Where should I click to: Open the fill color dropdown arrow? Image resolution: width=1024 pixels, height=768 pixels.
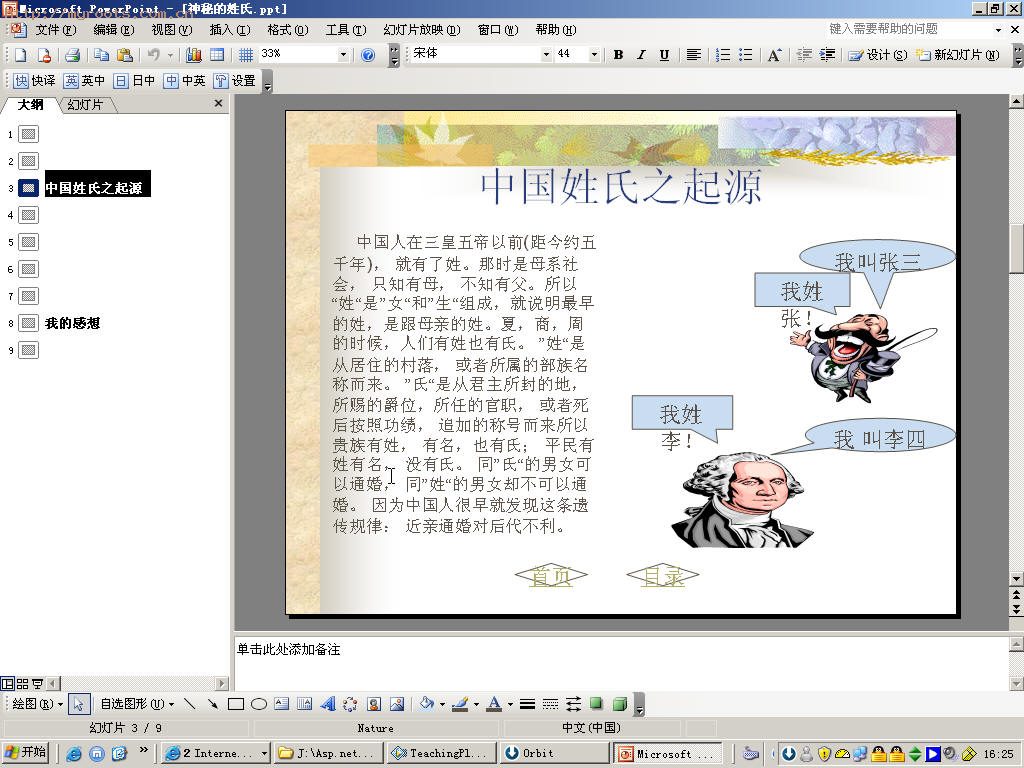click(x=442, y=704)
